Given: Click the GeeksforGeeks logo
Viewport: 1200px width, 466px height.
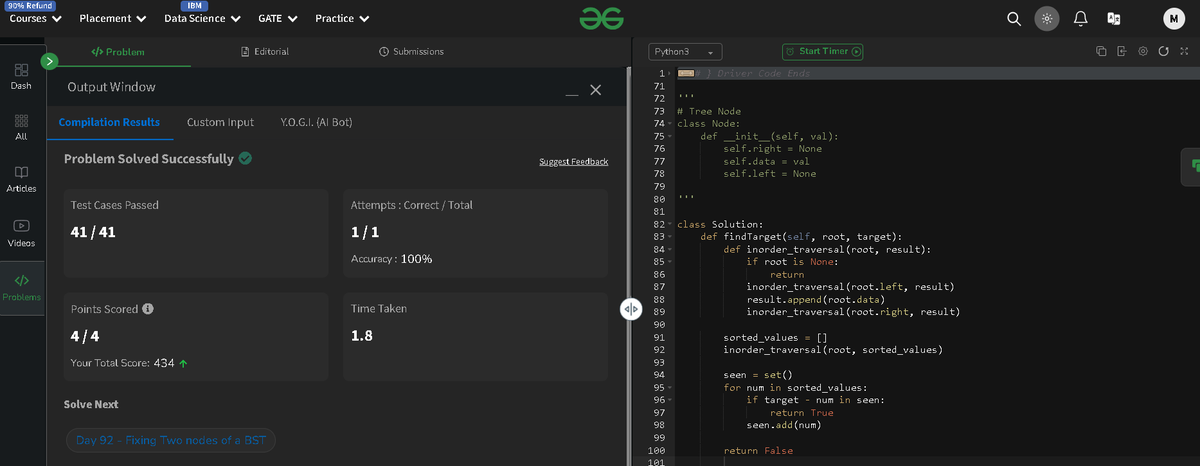Looking at the screenshot, I should pyautogui.click(x=601, y=18).
